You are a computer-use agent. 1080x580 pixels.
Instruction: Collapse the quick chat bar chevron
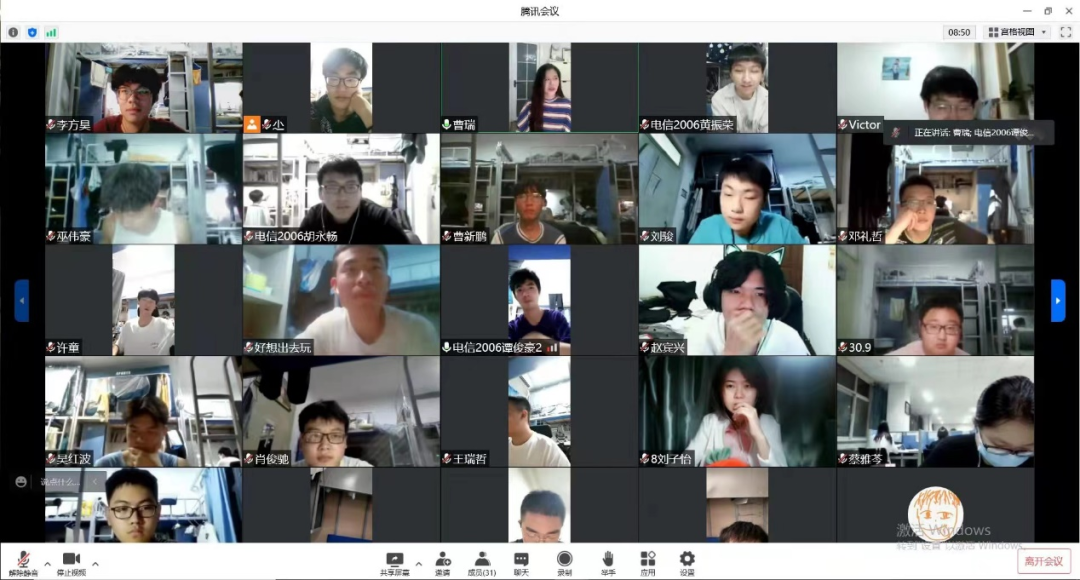coord(96,482)
